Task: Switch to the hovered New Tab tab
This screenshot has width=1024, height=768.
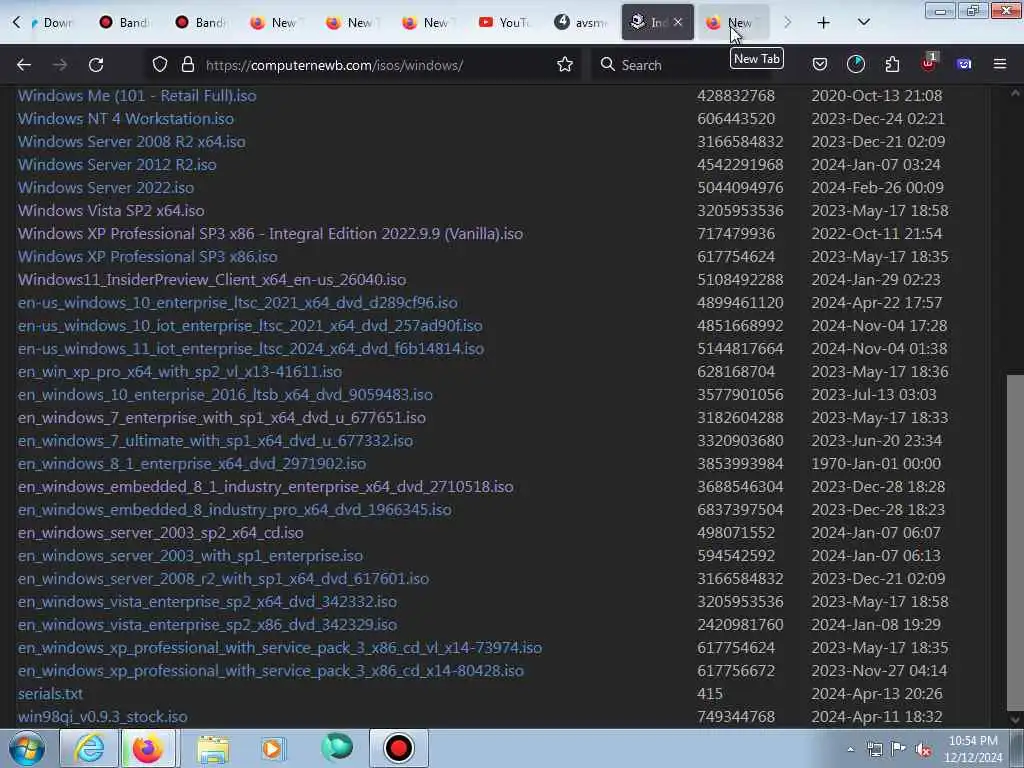Action: [733, 23]
